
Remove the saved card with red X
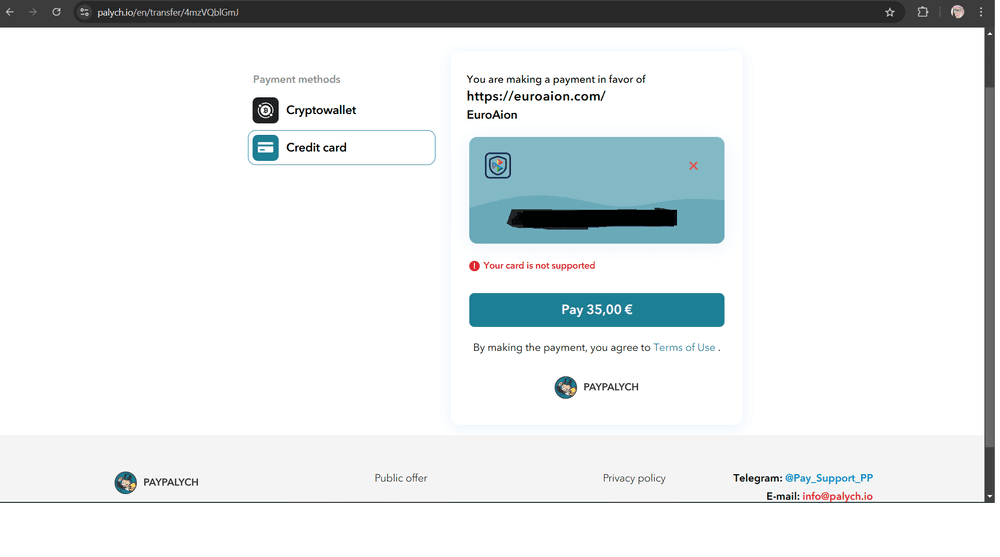tap(693, 166)
